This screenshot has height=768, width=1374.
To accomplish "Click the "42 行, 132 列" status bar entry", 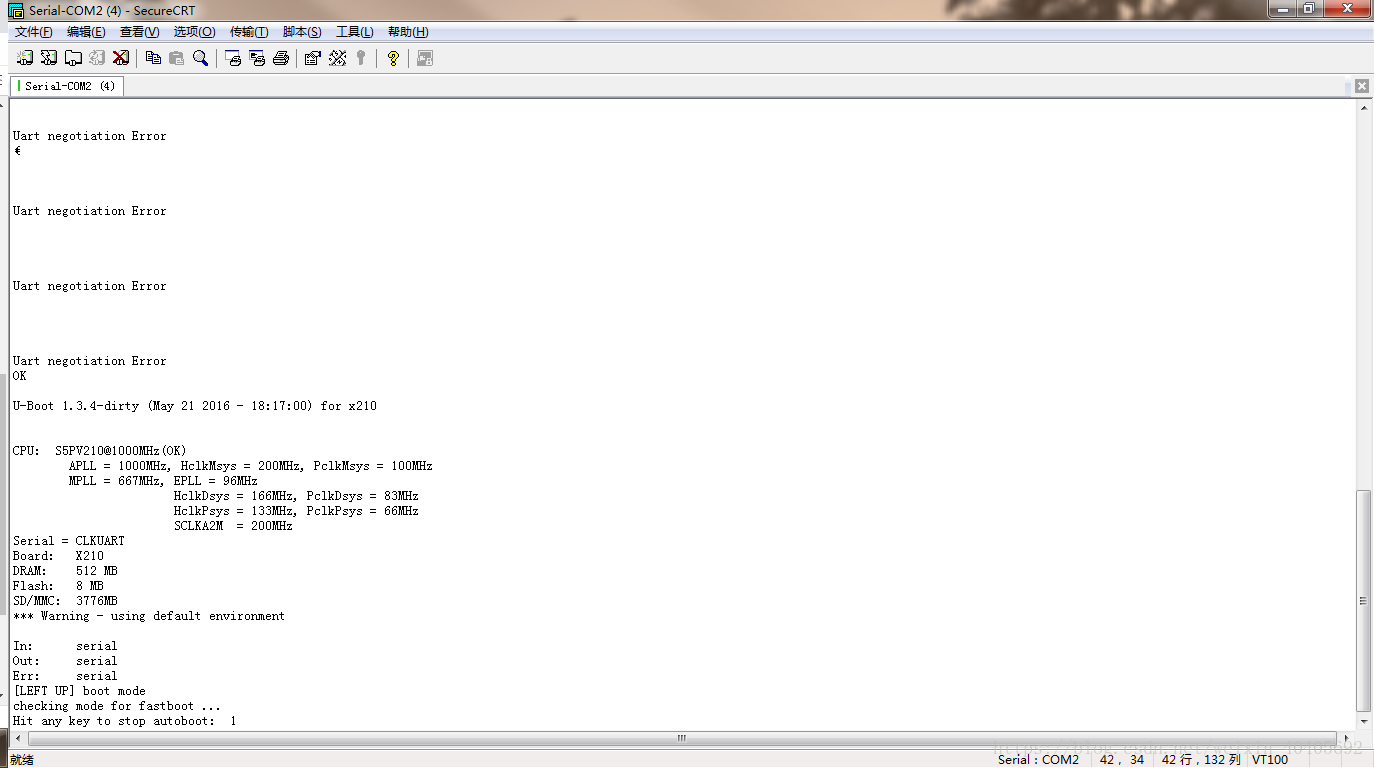I will (x=1200, y=760).
